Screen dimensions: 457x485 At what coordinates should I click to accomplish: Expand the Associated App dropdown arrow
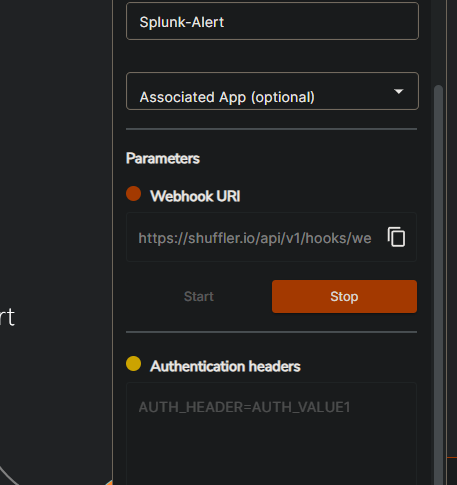(x=399, y=91)
